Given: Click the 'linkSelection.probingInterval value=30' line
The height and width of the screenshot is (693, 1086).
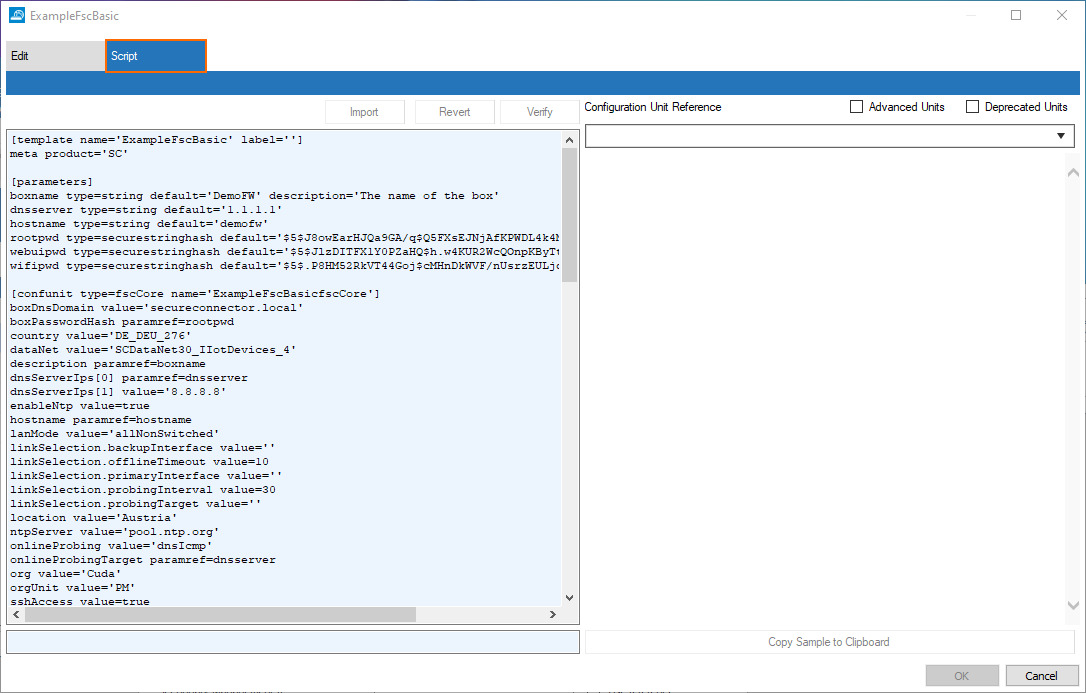Looking at the screenshot, I should pos(143,489).
